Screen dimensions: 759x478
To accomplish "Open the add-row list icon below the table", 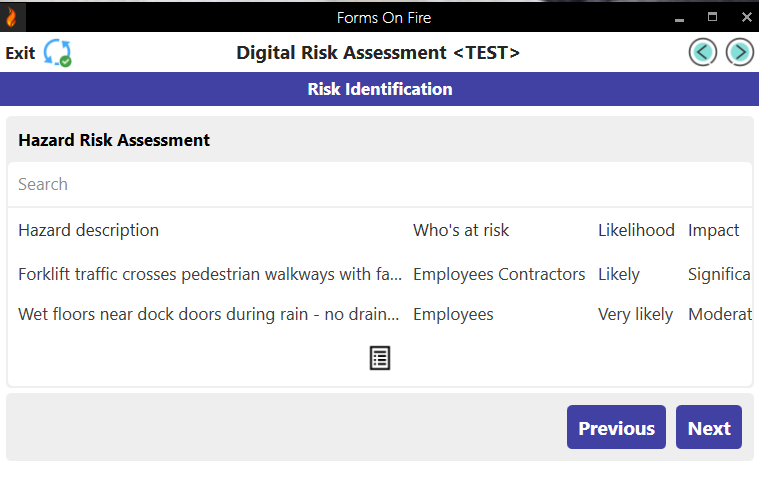I will pos(380,358).
